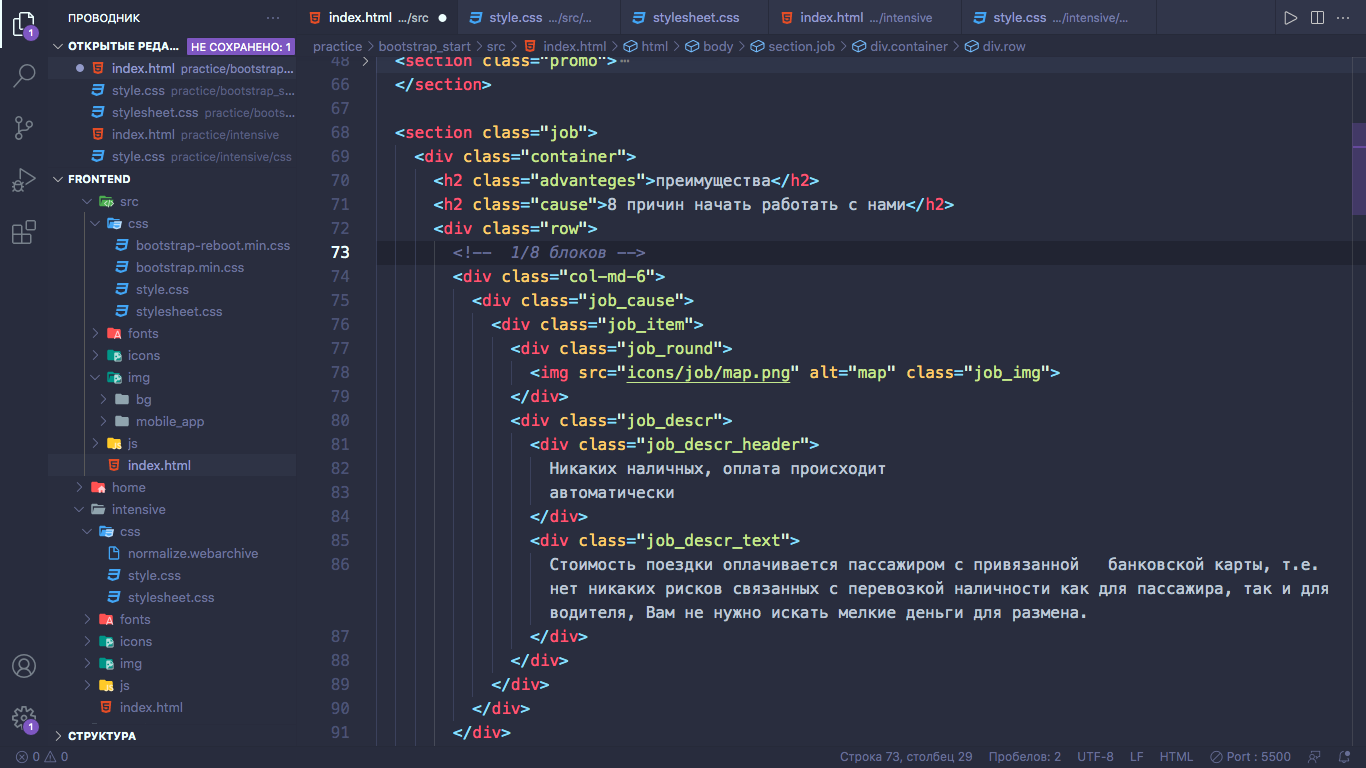This screenshot has height=768, width=1366.
Task: Expand the СТРУКТУРА section
Action: point(58,735)
